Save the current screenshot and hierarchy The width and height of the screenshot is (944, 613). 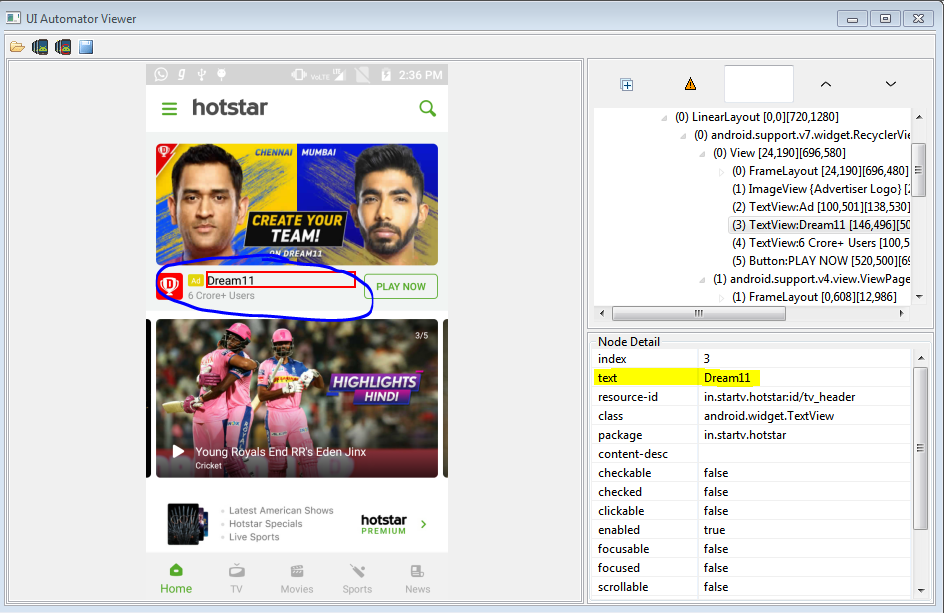coord(86,45)
